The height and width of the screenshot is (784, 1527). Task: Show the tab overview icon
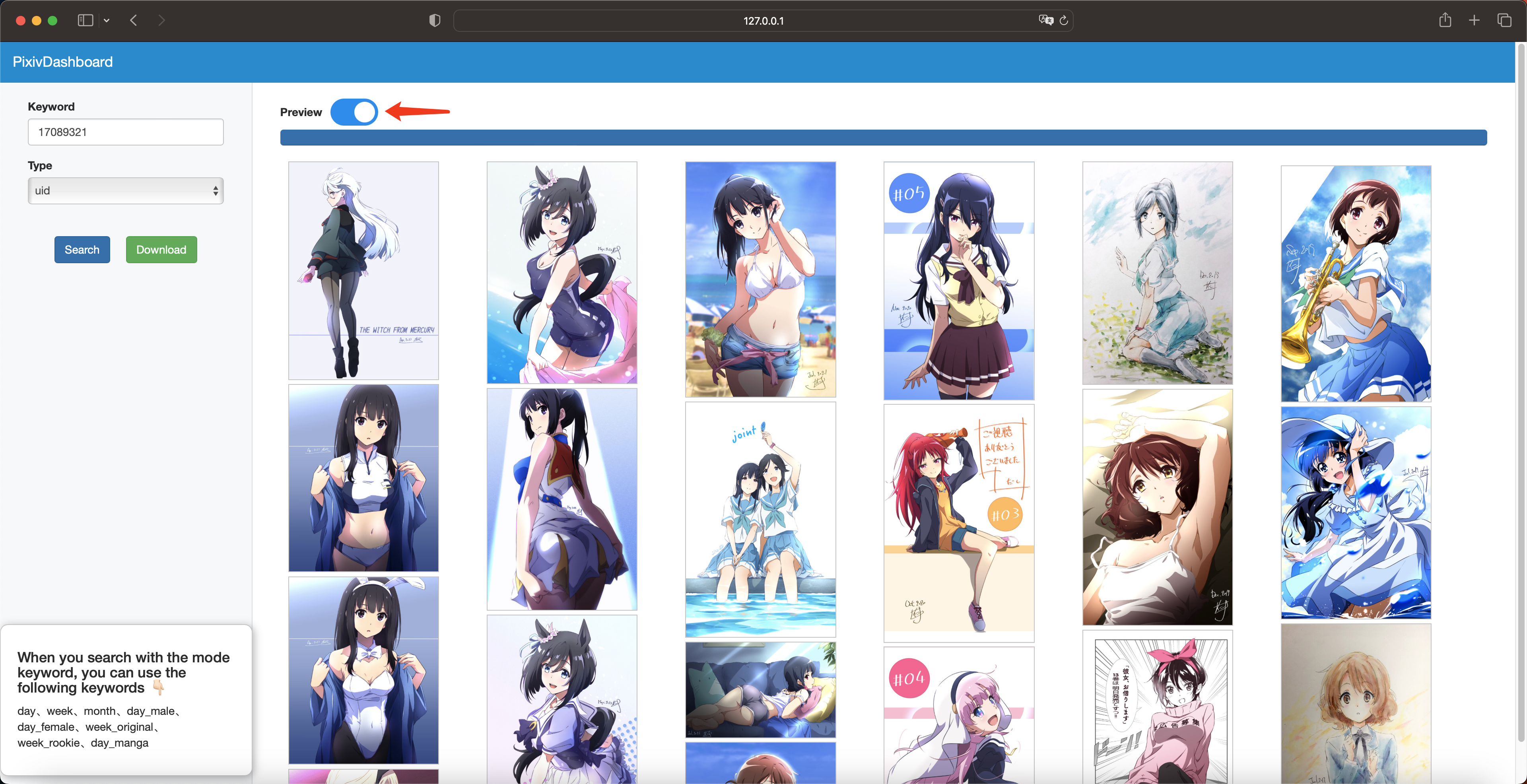coord(1504,20)
